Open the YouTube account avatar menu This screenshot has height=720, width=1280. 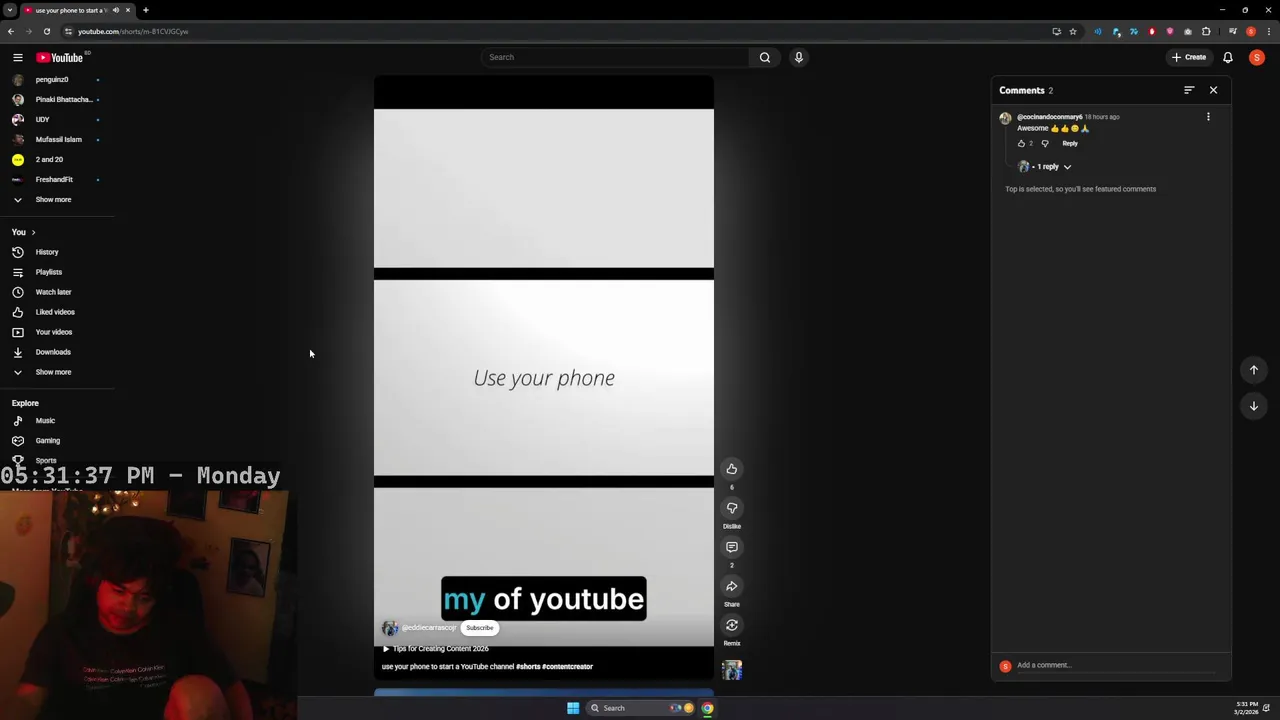pyautogui.click(x=1257, y=58)
